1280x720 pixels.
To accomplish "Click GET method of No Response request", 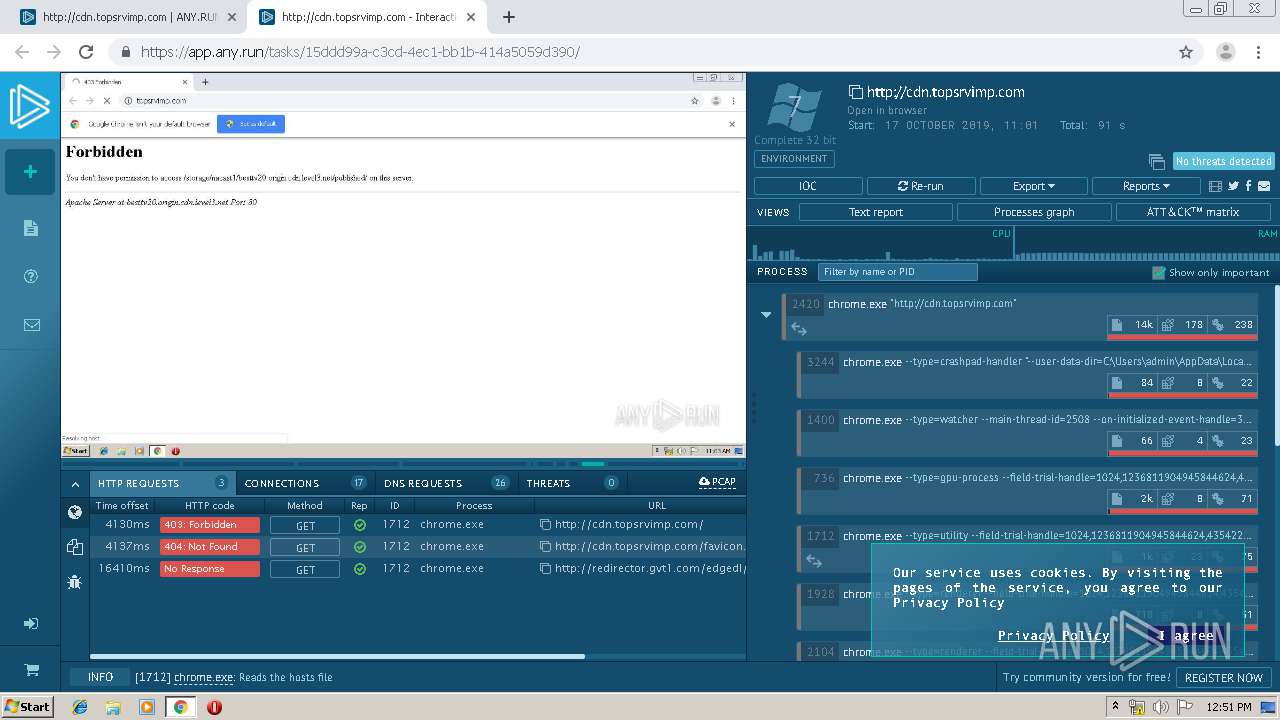I will (x=305, y=569).
